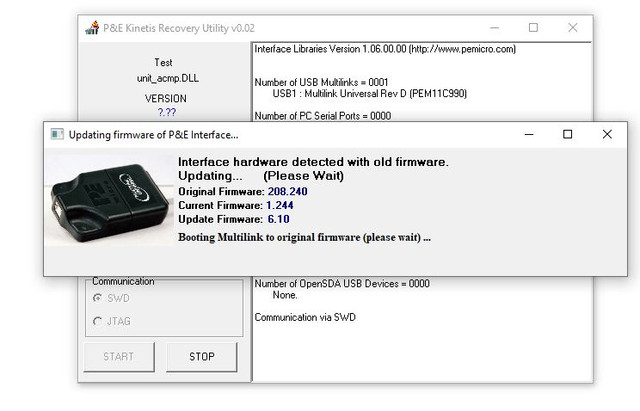Viewport: 640px width, 411px height.
Task: Click the '?.??' version value
Action: click(167, 112)
